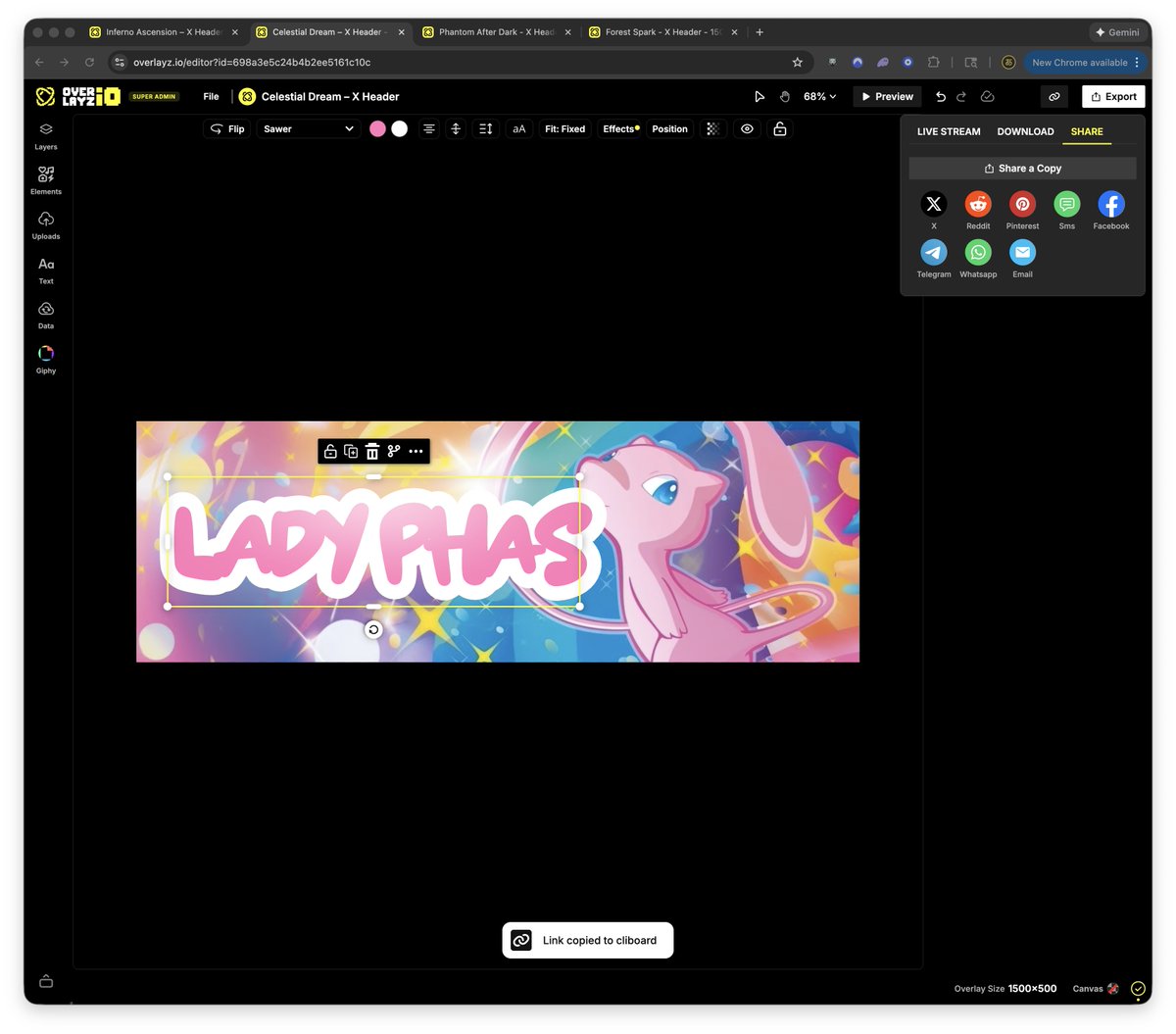Viewport: 1176px width, 1034px height.
Task: Open the transparency checkerboard control
Action: pos(713,129)
